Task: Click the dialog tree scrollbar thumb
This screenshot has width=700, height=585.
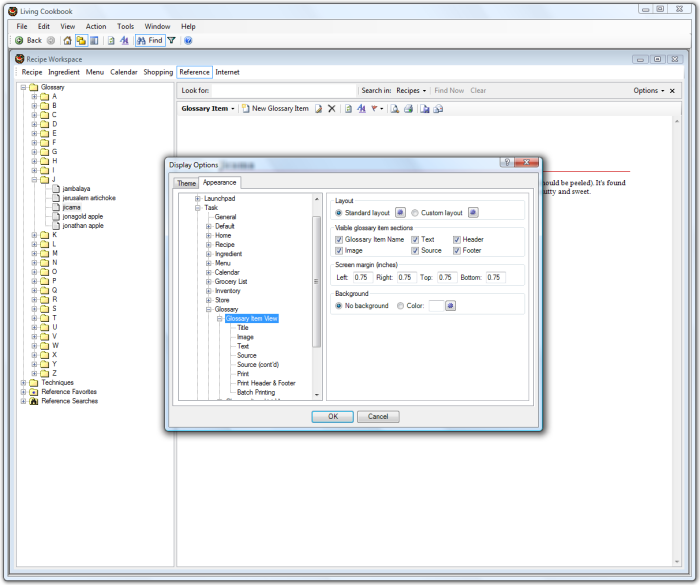Action: (316, 281)
